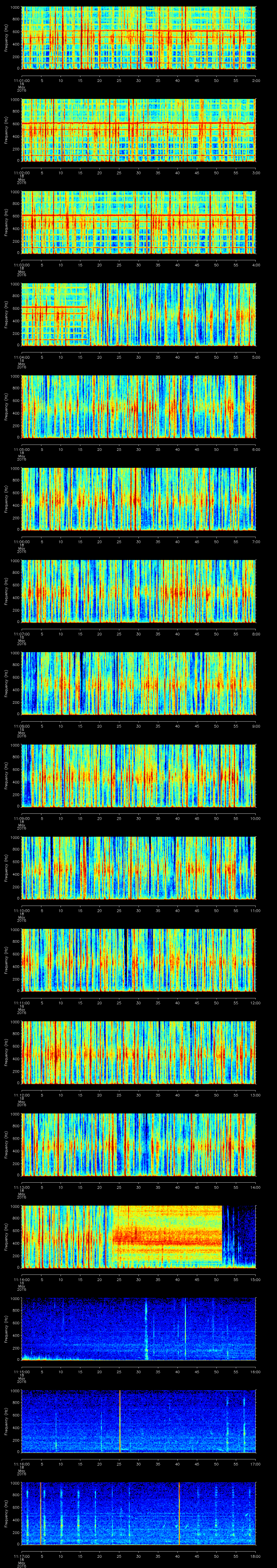The width and height of the screenshot is (277, 1568).
Task: Select the '10:00' end-of-axis time label
Action: (256, 818)
